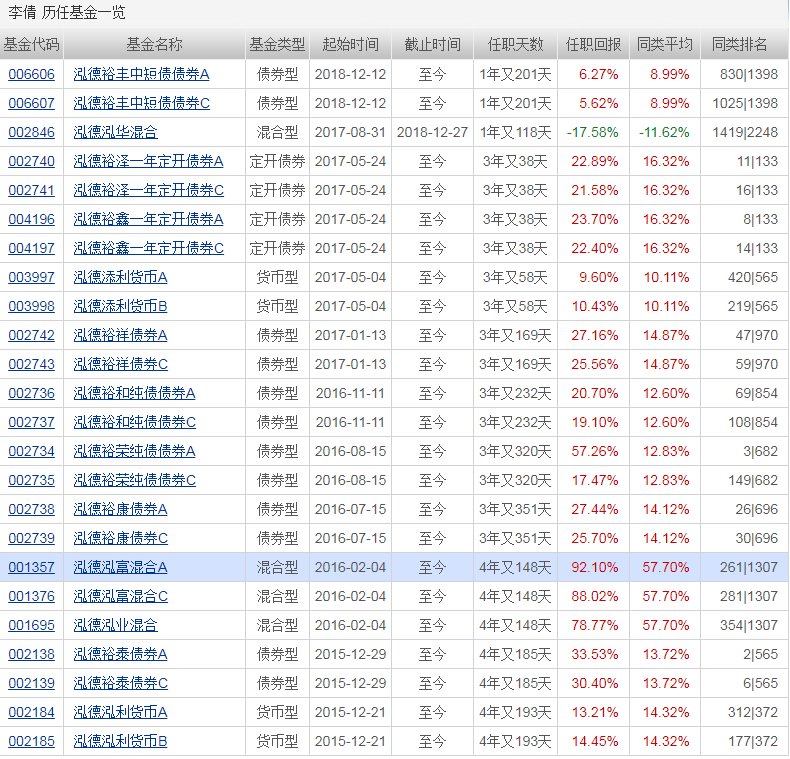Open 泓德裕泽一年定开债券C link
This screenshot has width=790, height=759.
point(149,190)
